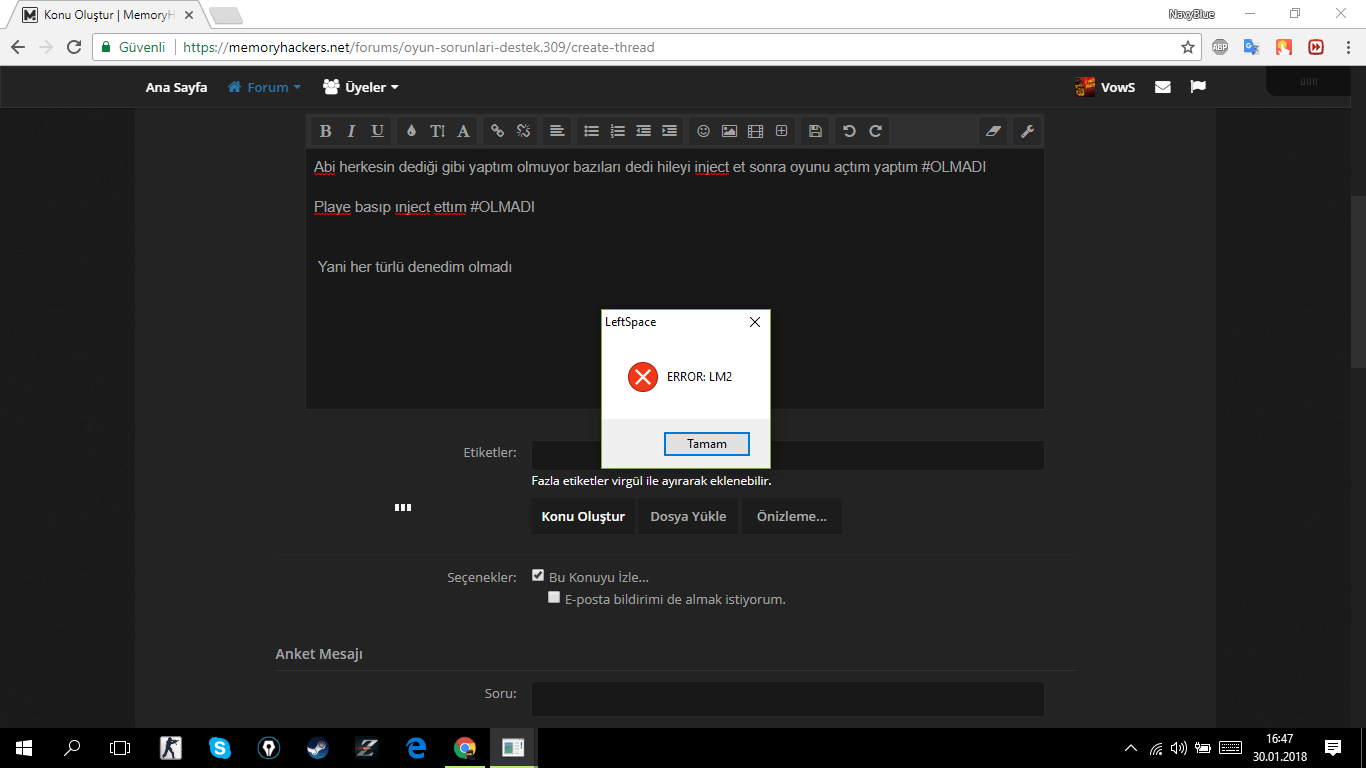The height and width of the screenshot is (768, 1366).
Task: Open Chrome's three-dot menu
Action: click(1347, 47)
